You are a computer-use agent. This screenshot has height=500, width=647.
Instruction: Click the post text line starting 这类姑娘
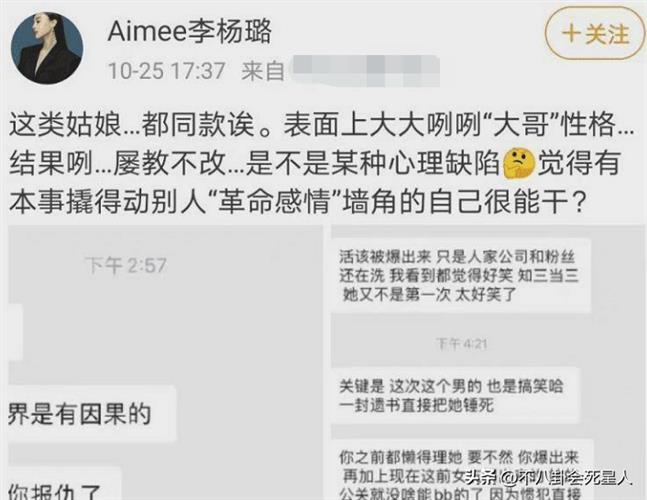(x=322, y=125)
